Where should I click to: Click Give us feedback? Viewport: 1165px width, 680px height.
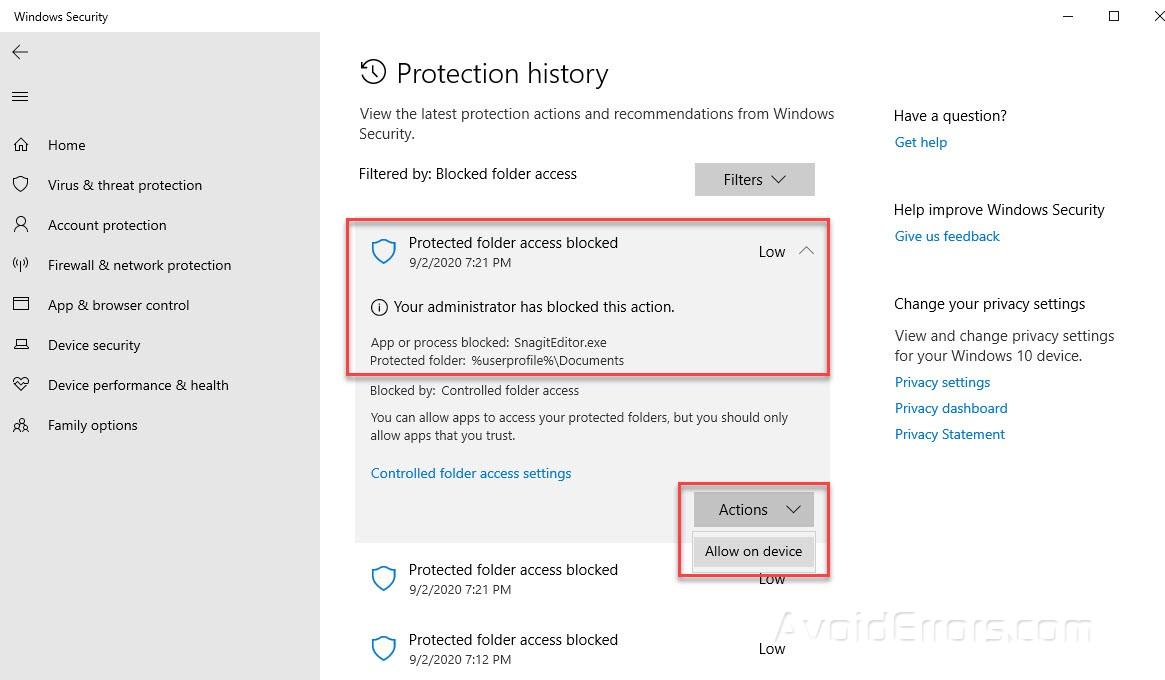pyautogui.click(x=947, y=236)
